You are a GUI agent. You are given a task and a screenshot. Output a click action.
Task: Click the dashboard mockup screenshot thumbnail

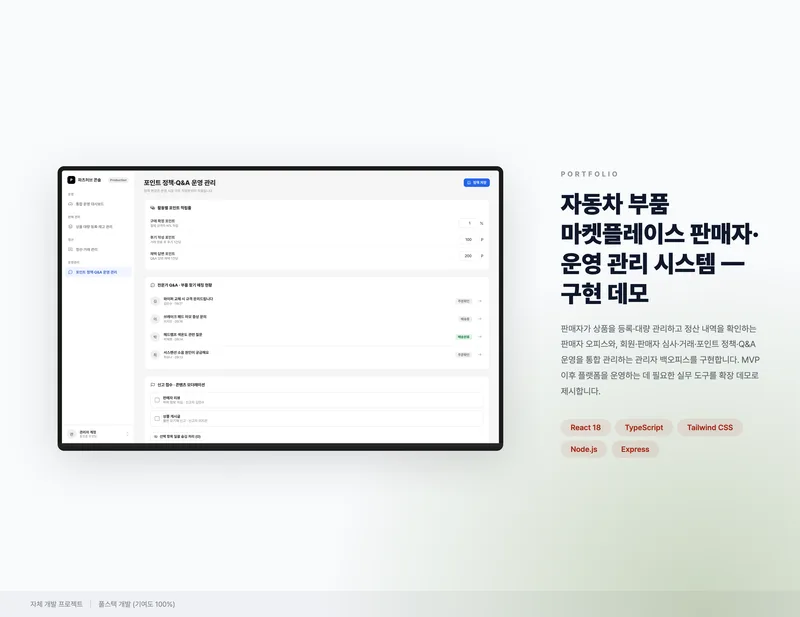(280, 308)
